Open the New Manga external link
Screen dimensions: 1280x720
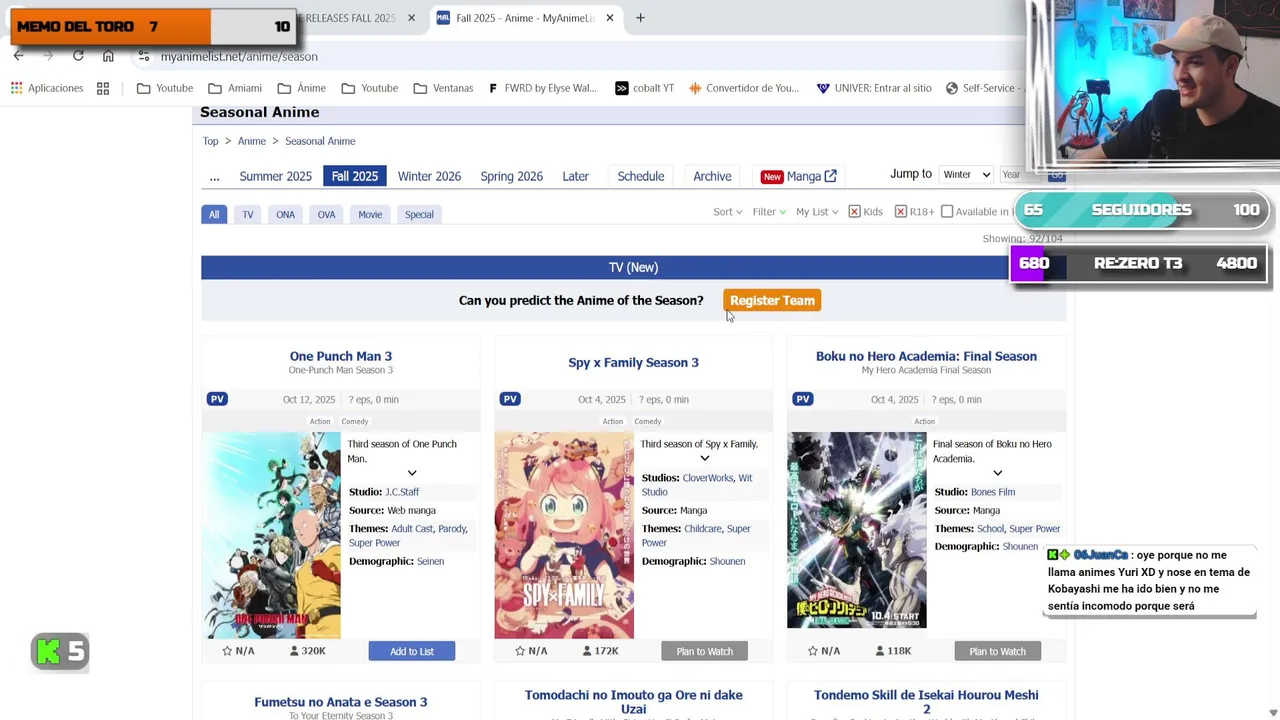click(799, 176)
